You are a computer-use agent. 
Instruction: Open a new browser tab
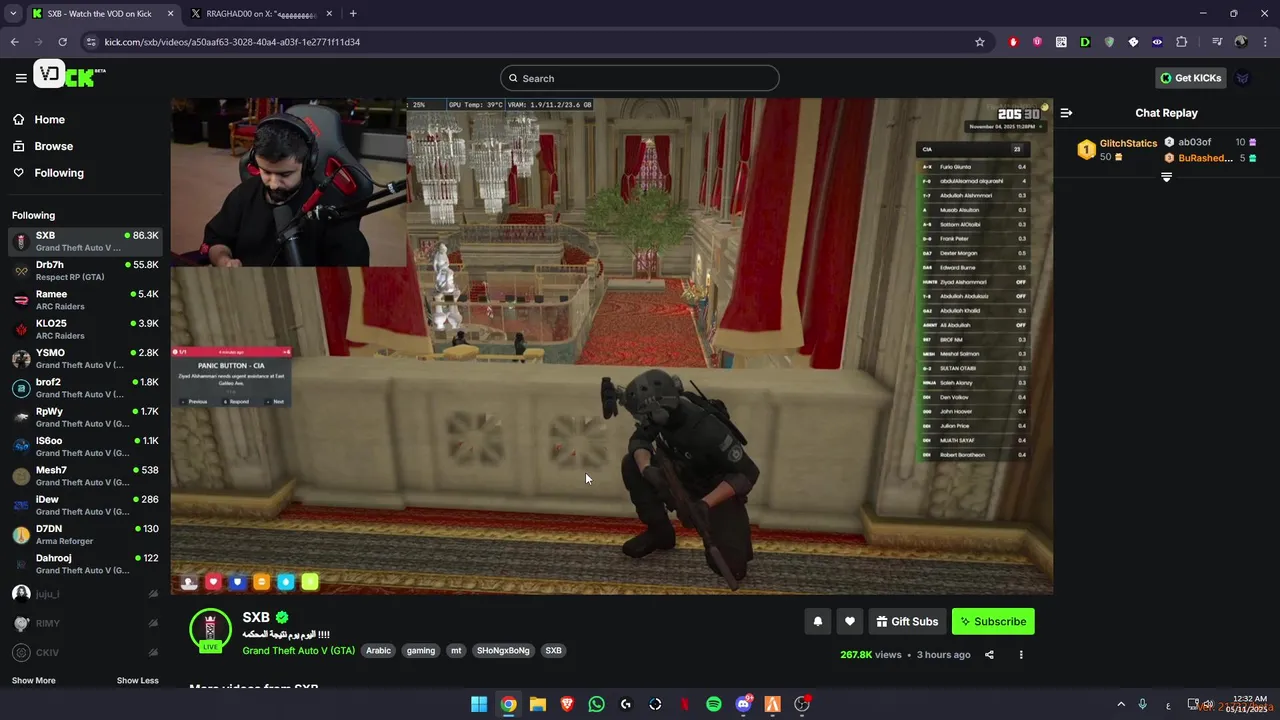tap(353, 14)
